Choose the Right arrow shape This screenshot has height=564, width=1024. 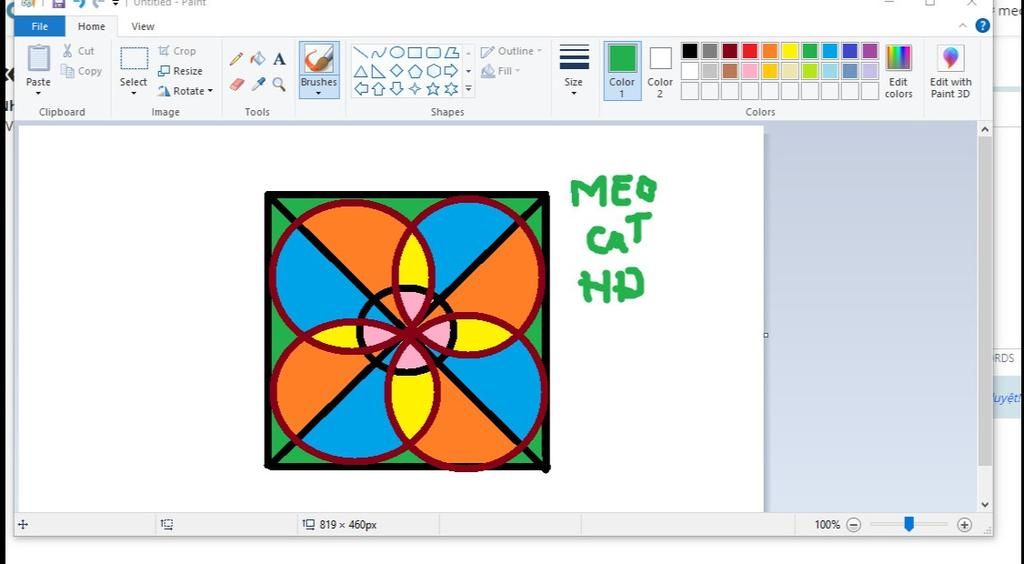451,70
